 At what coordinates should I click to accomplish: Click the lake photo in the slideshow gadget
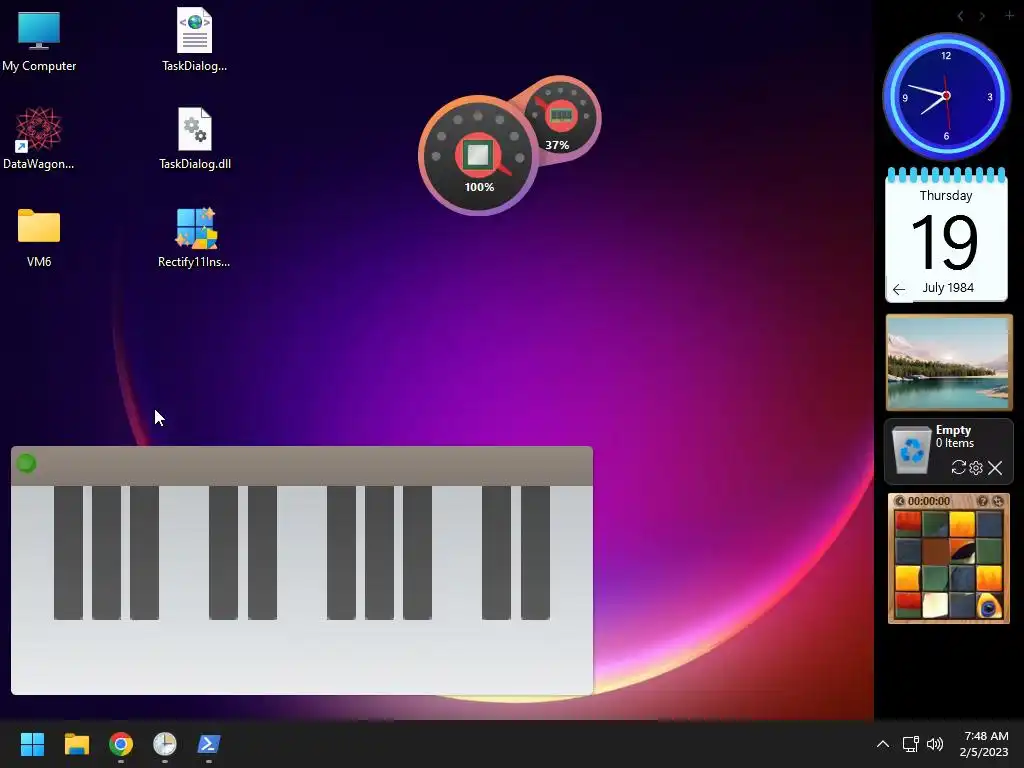[949, 362]
